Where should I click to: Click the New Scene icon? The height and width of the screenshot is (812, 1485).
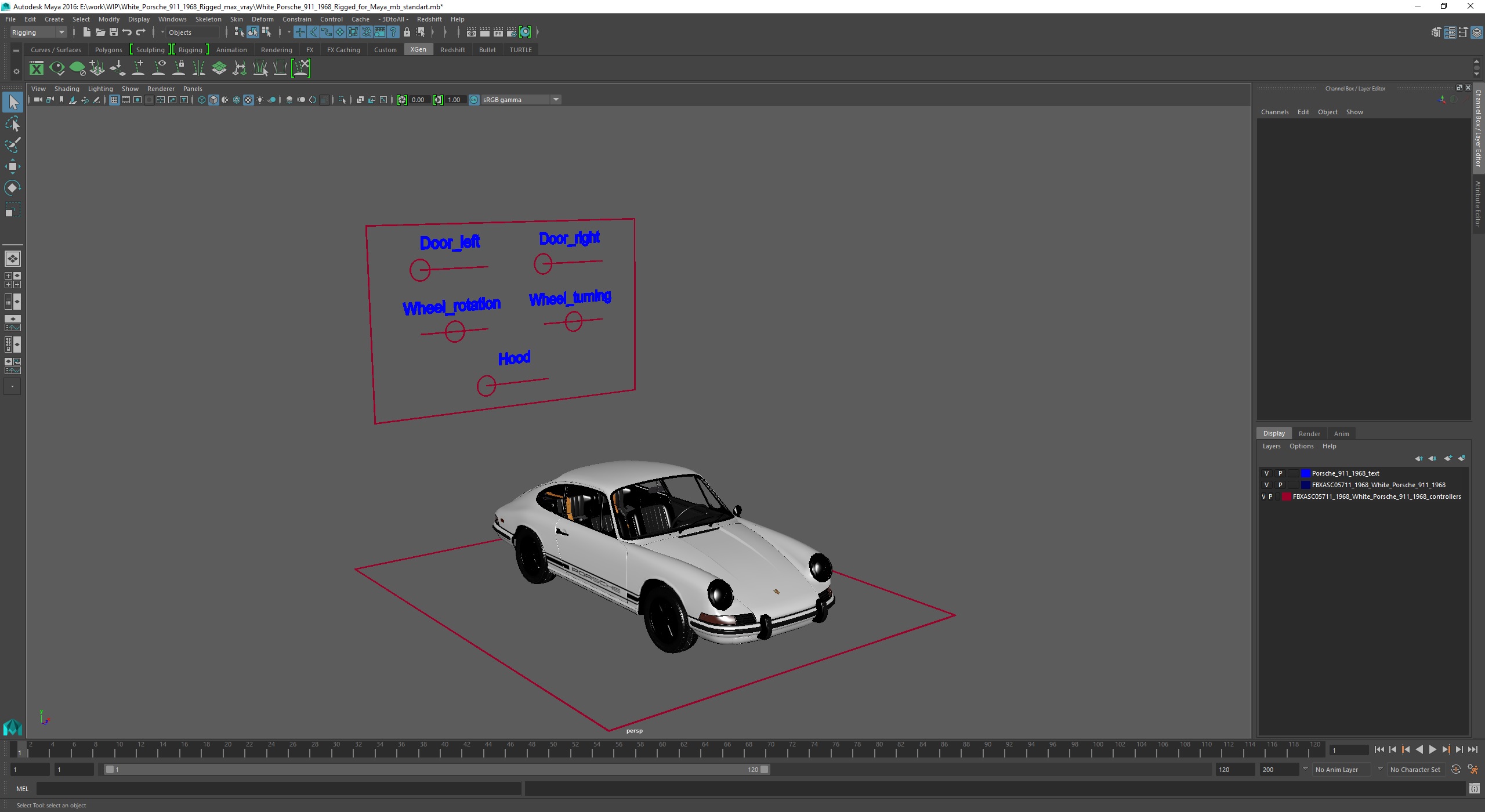point(86,32)
